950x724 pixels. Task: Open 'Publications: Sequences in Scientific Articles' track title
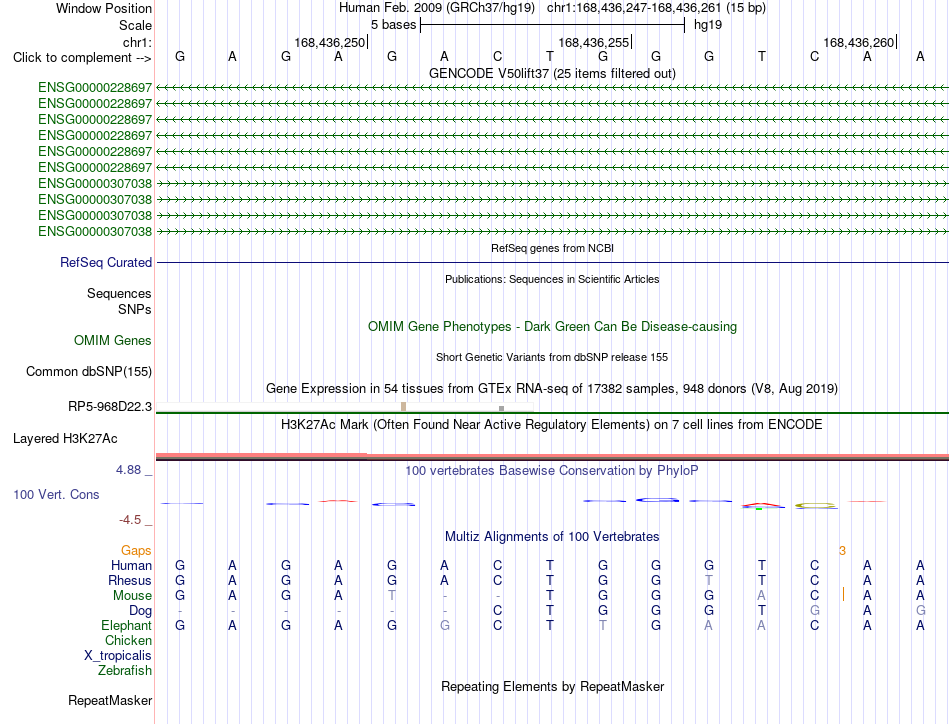point(552,279)
